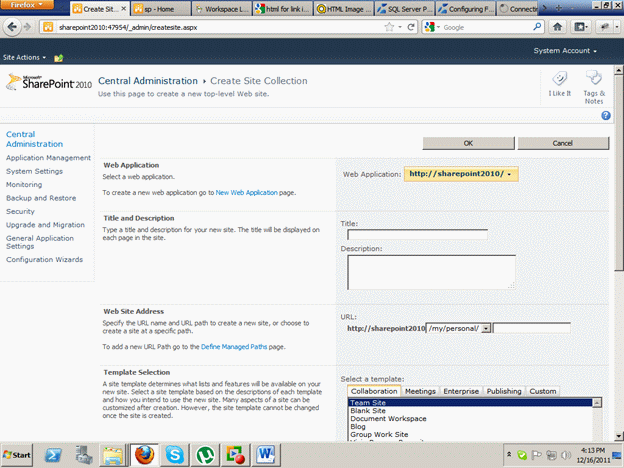Select the Publishing template tab
Viewport: 624px width, 468px height.
point(504,391)
